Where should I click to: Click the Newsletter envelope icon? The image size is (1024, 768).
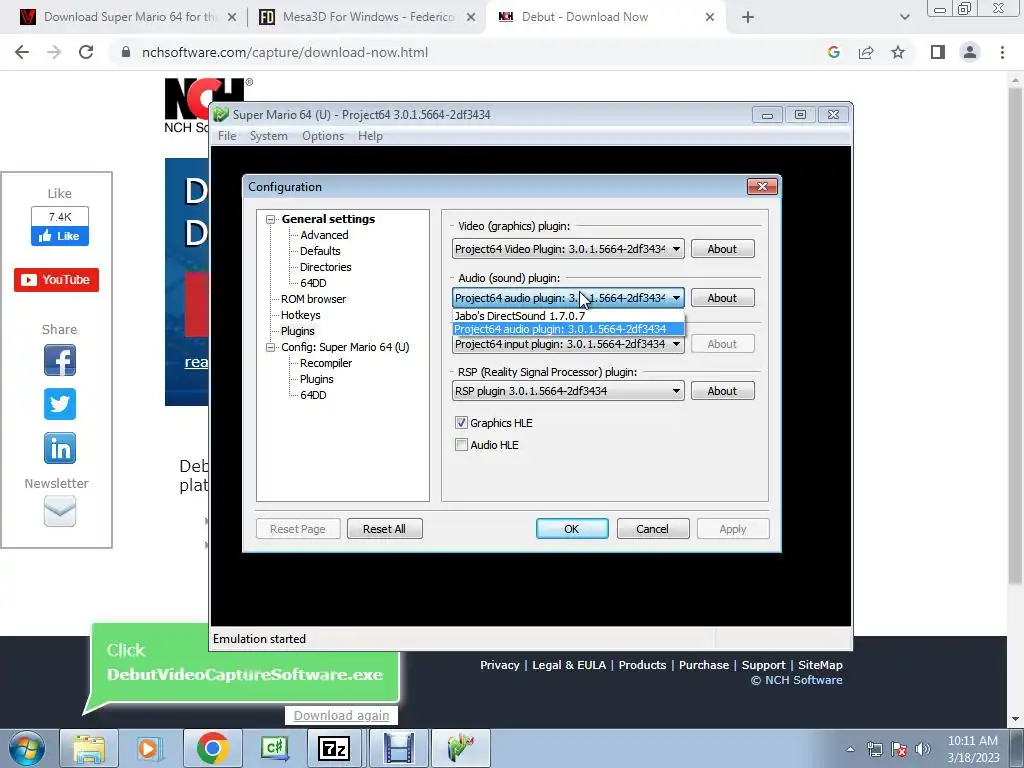point(59,511)
